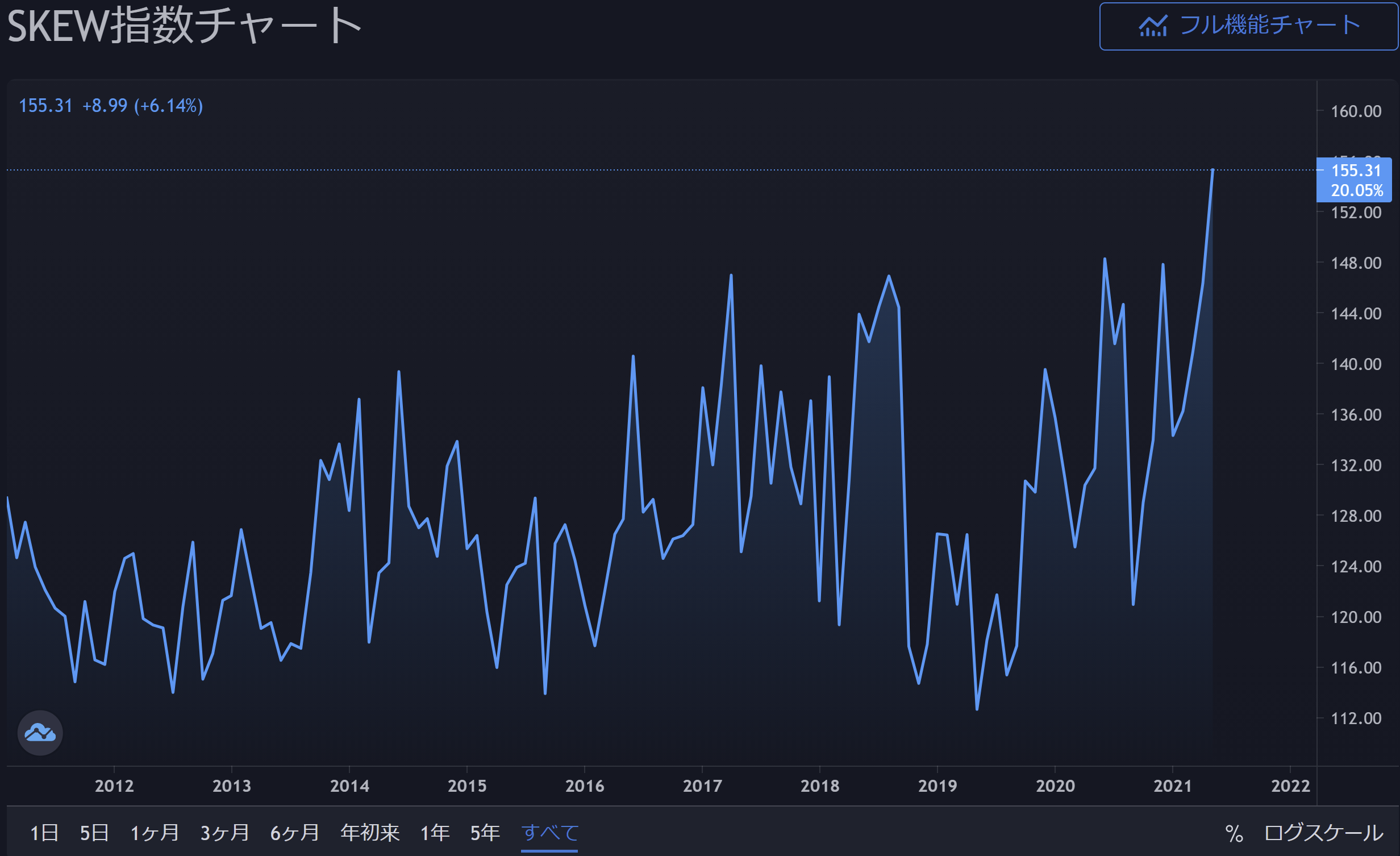
Task: Select the 5日 time range
Action: click(94, 833)
